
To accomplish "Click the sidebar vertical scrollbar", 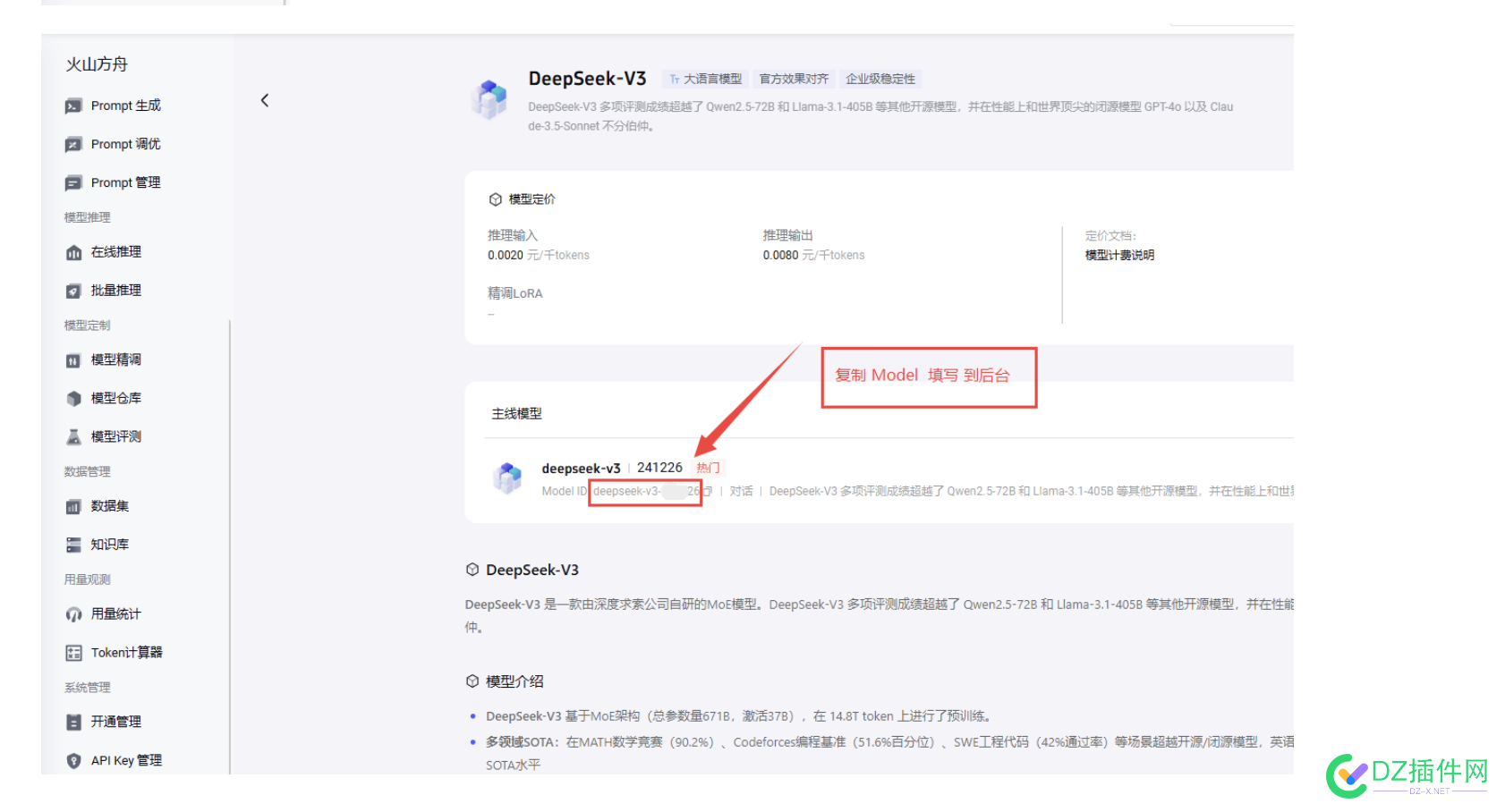I will pyautogui.click(x=230, y=546).
